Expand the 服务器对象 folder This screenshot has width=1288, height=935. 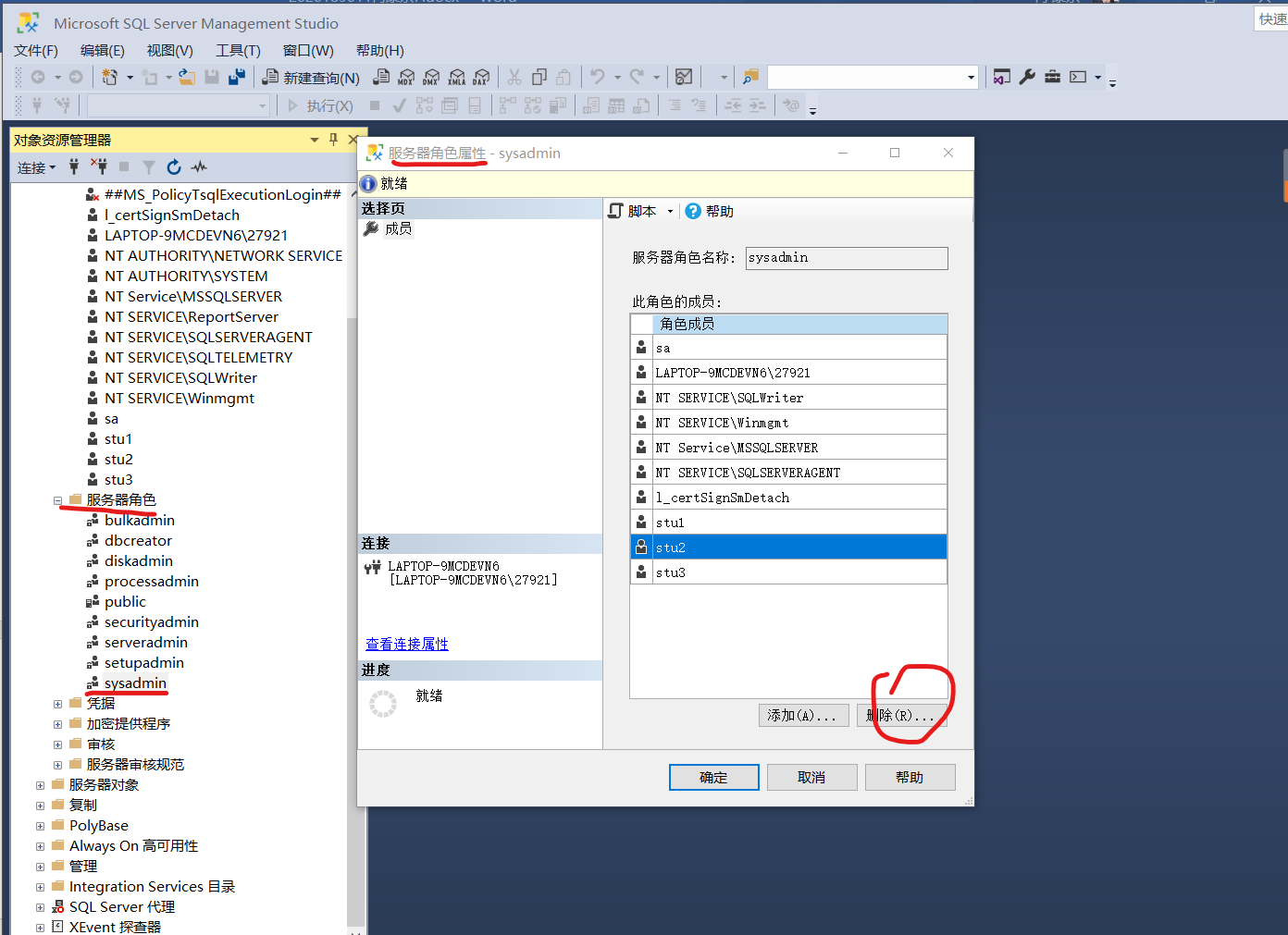pyautogui.click(x=40, y=785)
